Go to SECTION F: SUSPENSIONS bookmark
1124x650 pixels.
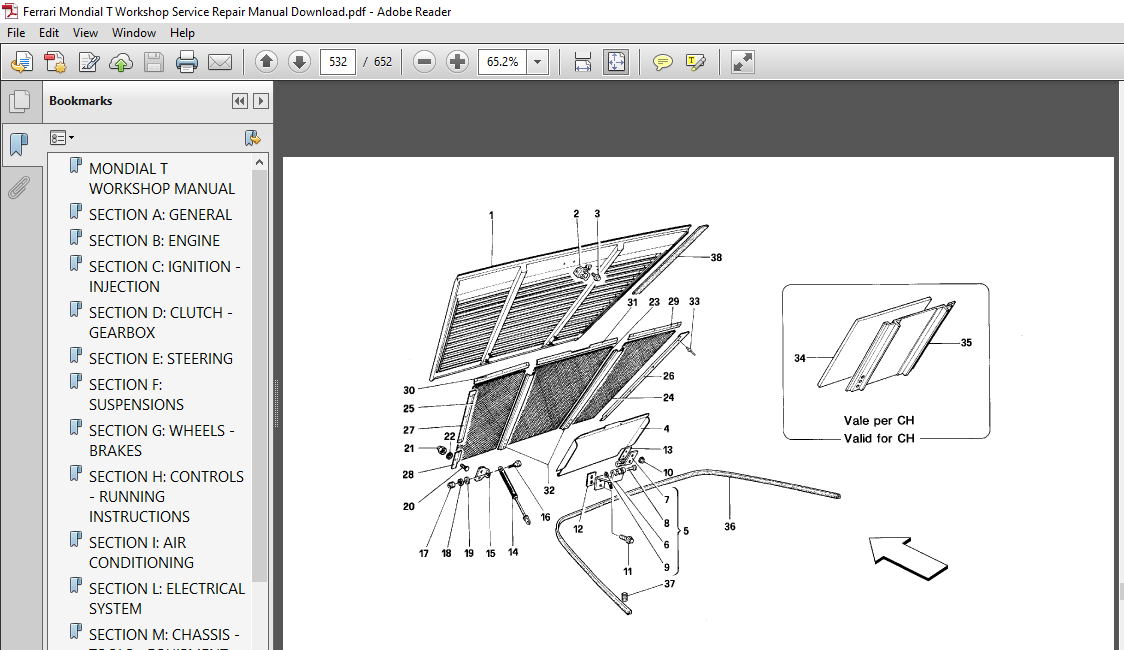[136, 394]
